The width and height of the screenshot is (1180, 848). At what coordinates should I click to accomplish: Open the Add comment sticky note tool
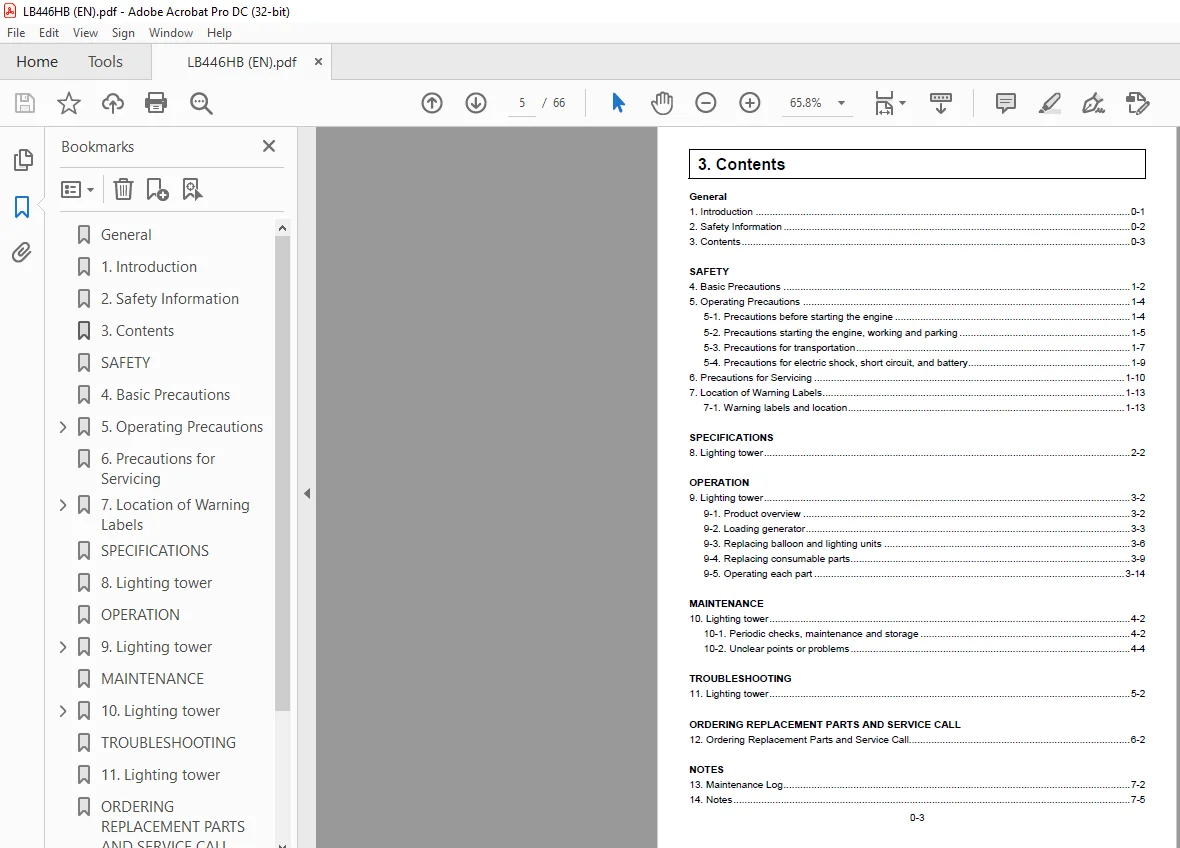(x=1005, y=103)
